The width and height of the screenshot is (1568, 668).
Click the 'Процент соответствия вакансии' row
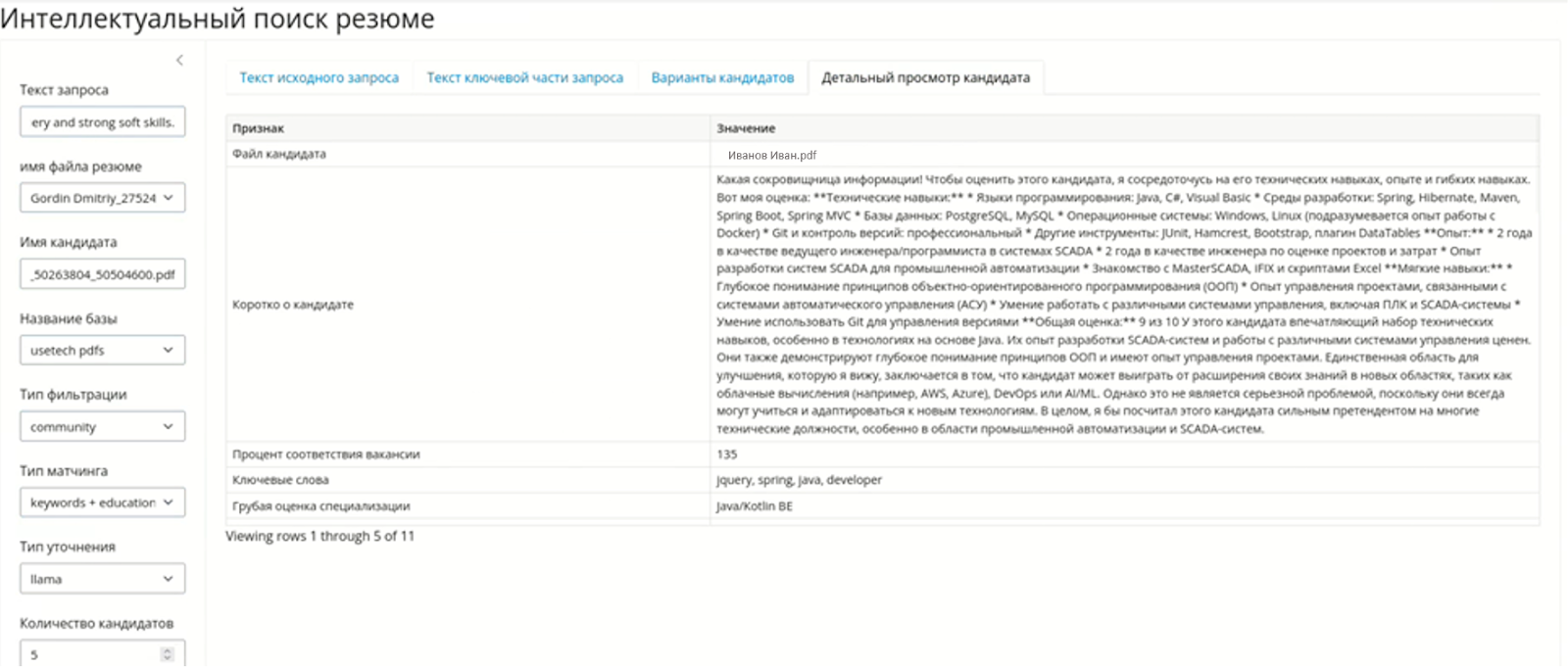pos(326,454)
